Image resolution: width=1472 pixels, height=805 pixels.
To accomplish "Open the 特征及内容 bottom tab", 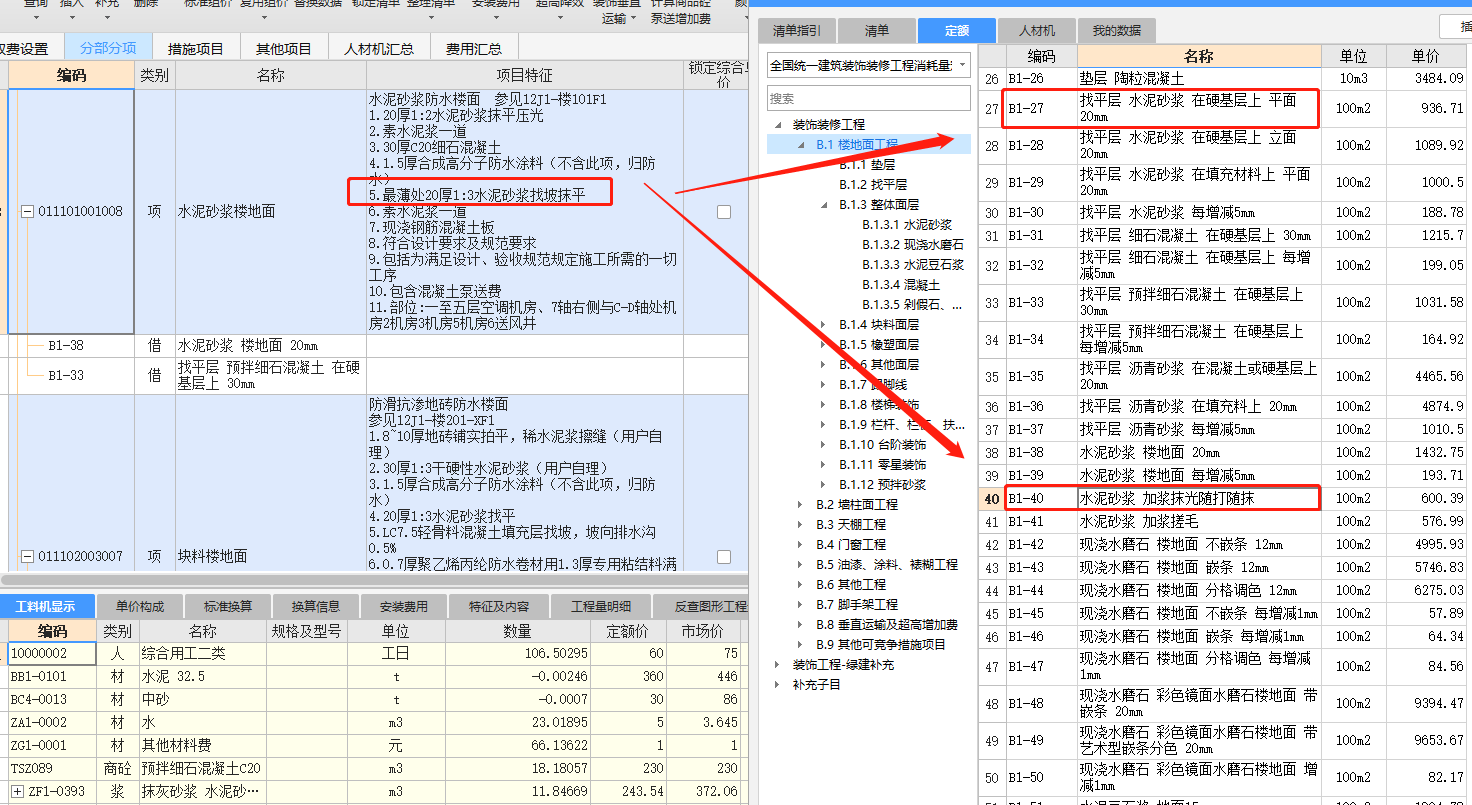I will [499, 606].
